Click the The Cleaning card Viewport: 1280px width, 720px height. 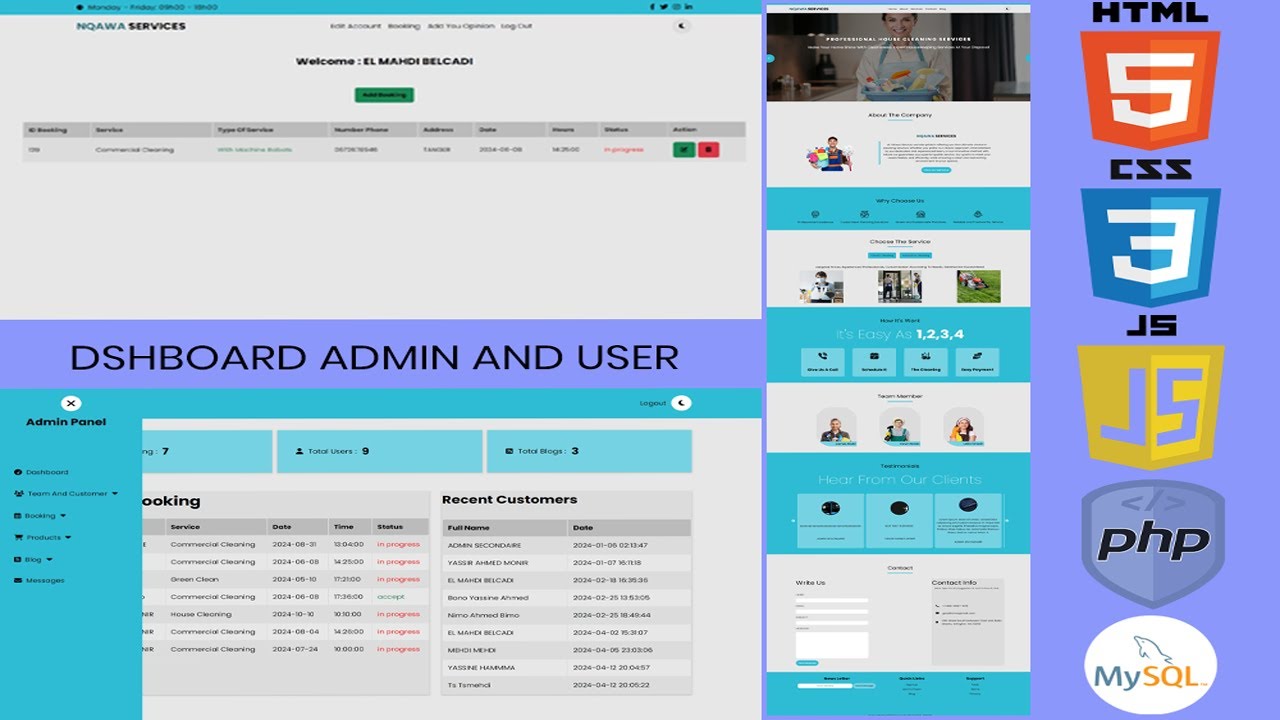coord(925,362)
